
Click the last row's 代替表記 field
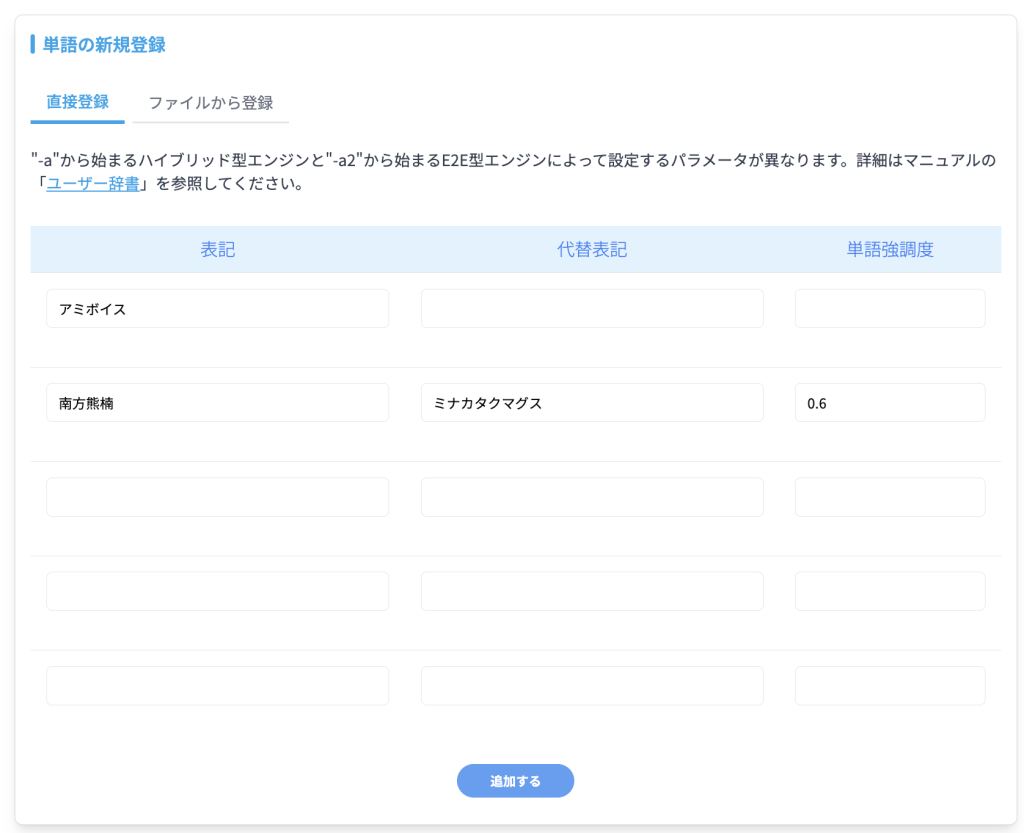click(592, 686)
